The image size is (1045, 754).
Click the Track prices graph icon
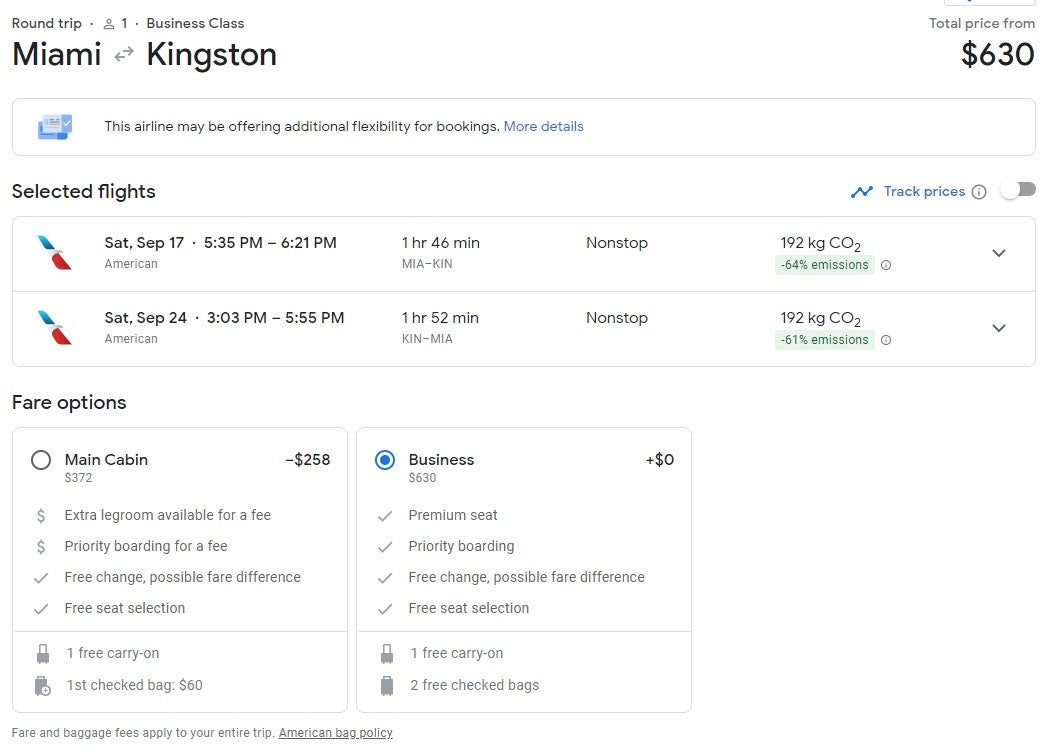[861, 192]
